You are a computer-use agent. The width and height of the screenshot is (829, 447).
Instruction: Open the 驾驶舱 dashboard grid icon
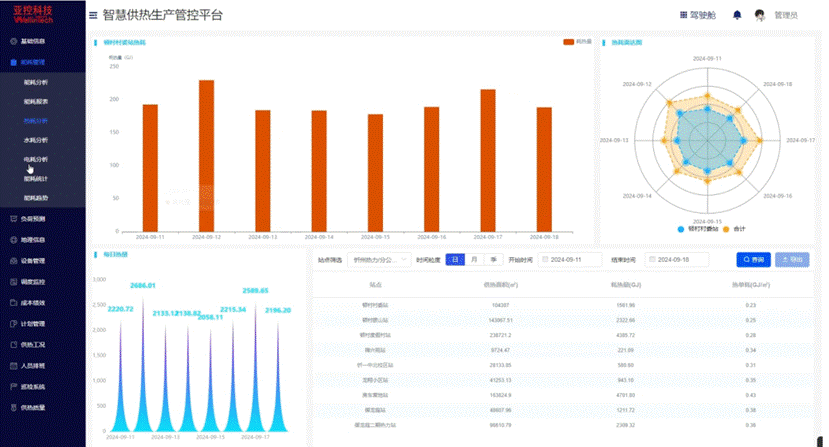pos(683,15)
